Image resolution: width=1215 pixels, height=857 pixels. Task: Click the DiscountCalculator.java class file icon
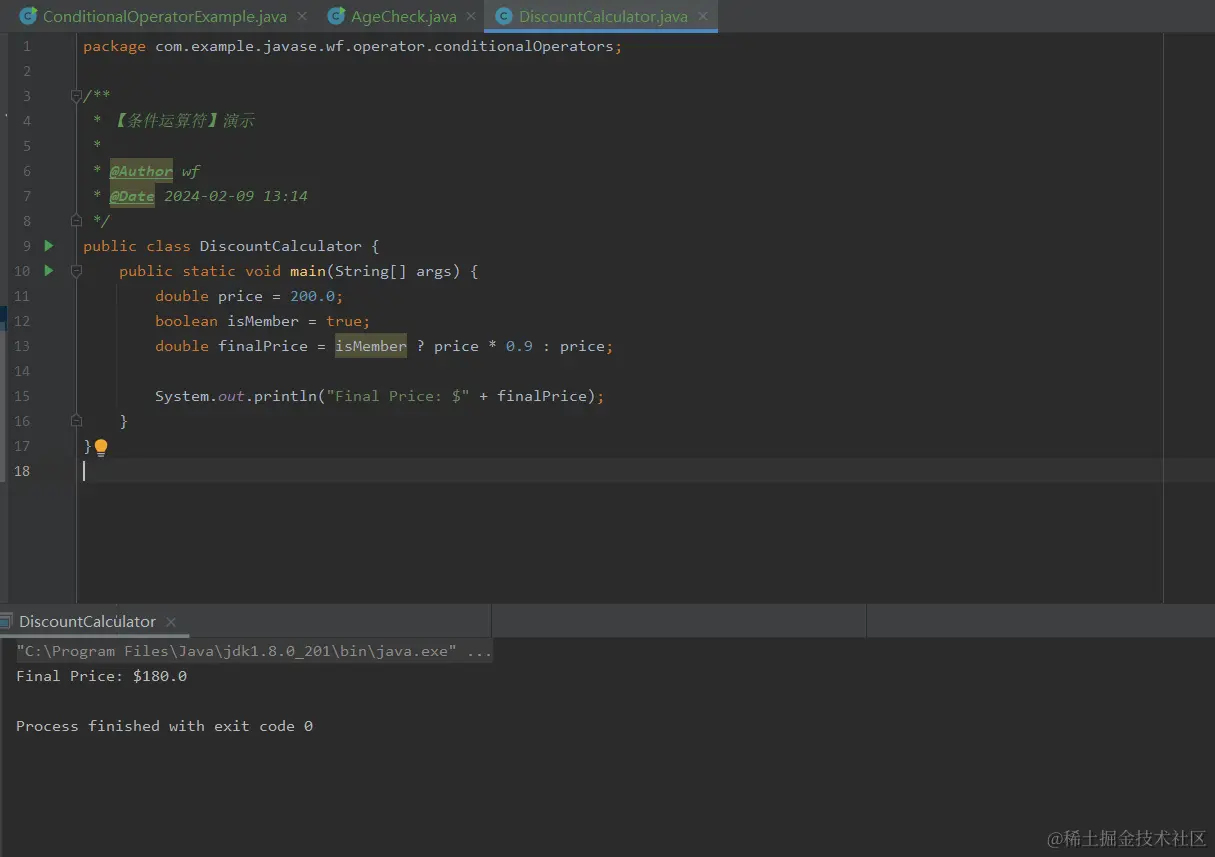[x=504, y=16]
